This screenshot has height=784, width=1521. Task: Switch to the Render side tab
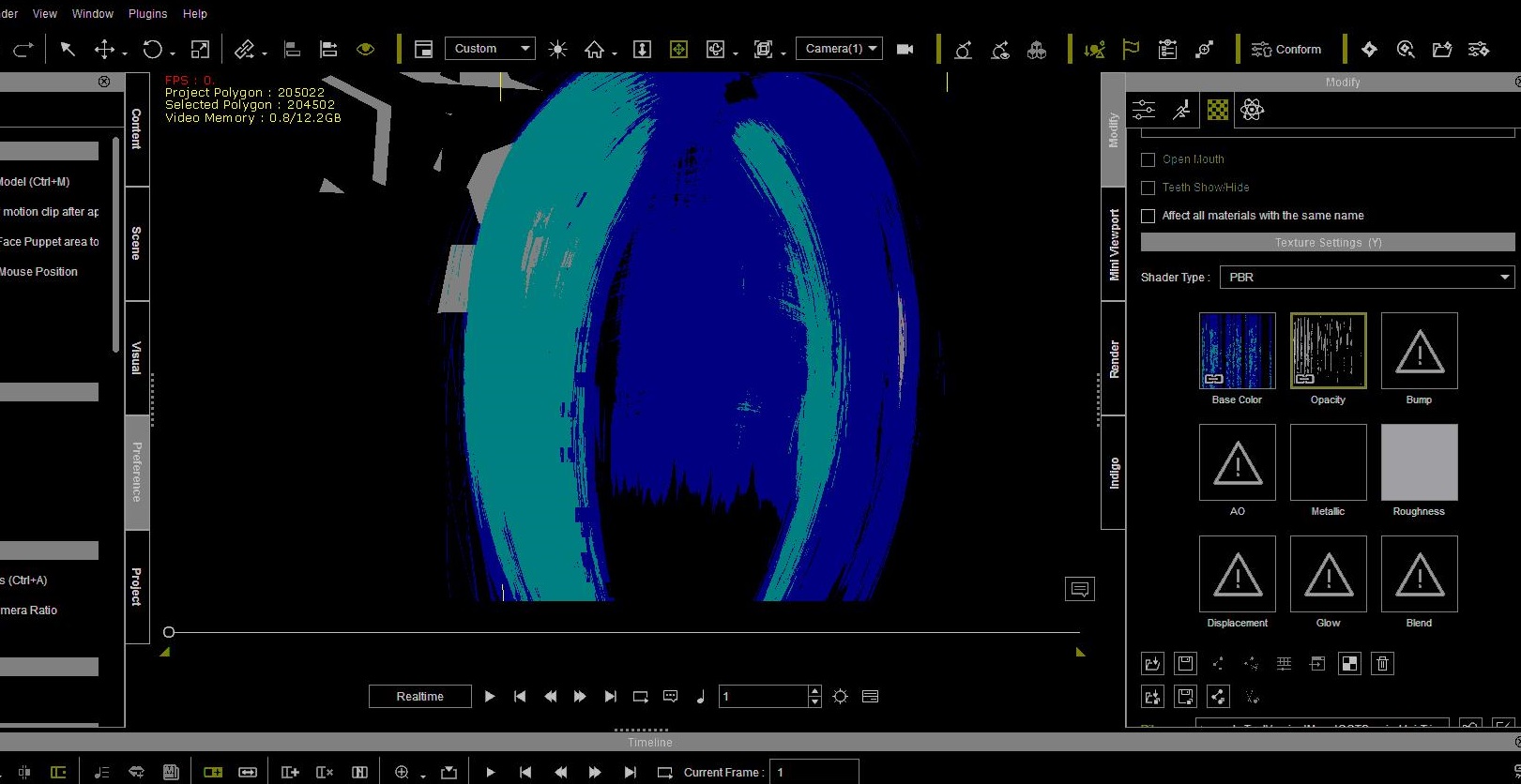pos(1114,359)
